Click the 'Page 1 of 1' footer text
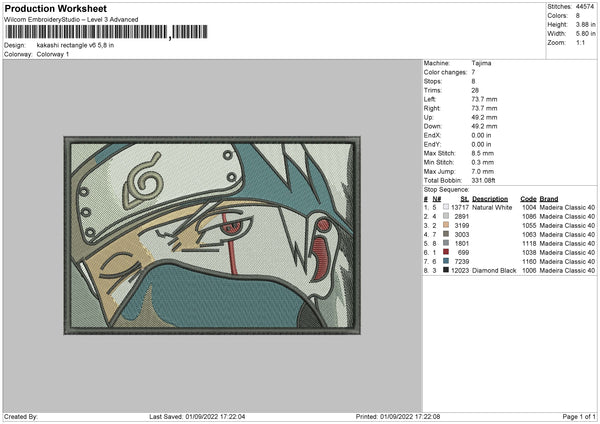The height and width of the screenshot is (424, 600). pos(579,416)
